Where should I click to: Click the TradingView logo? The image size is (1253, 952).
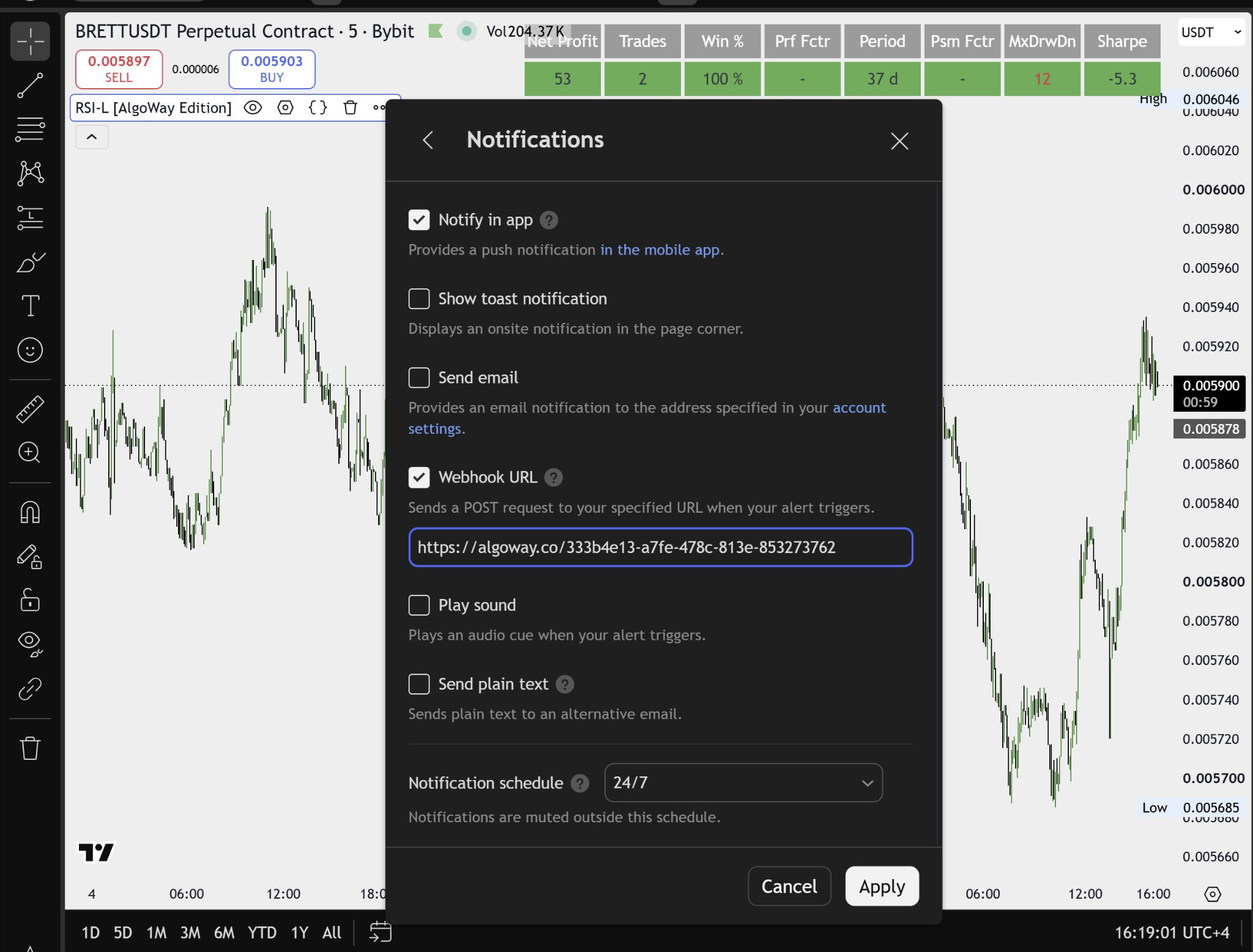pyautogui.click(x=96, y=852)
